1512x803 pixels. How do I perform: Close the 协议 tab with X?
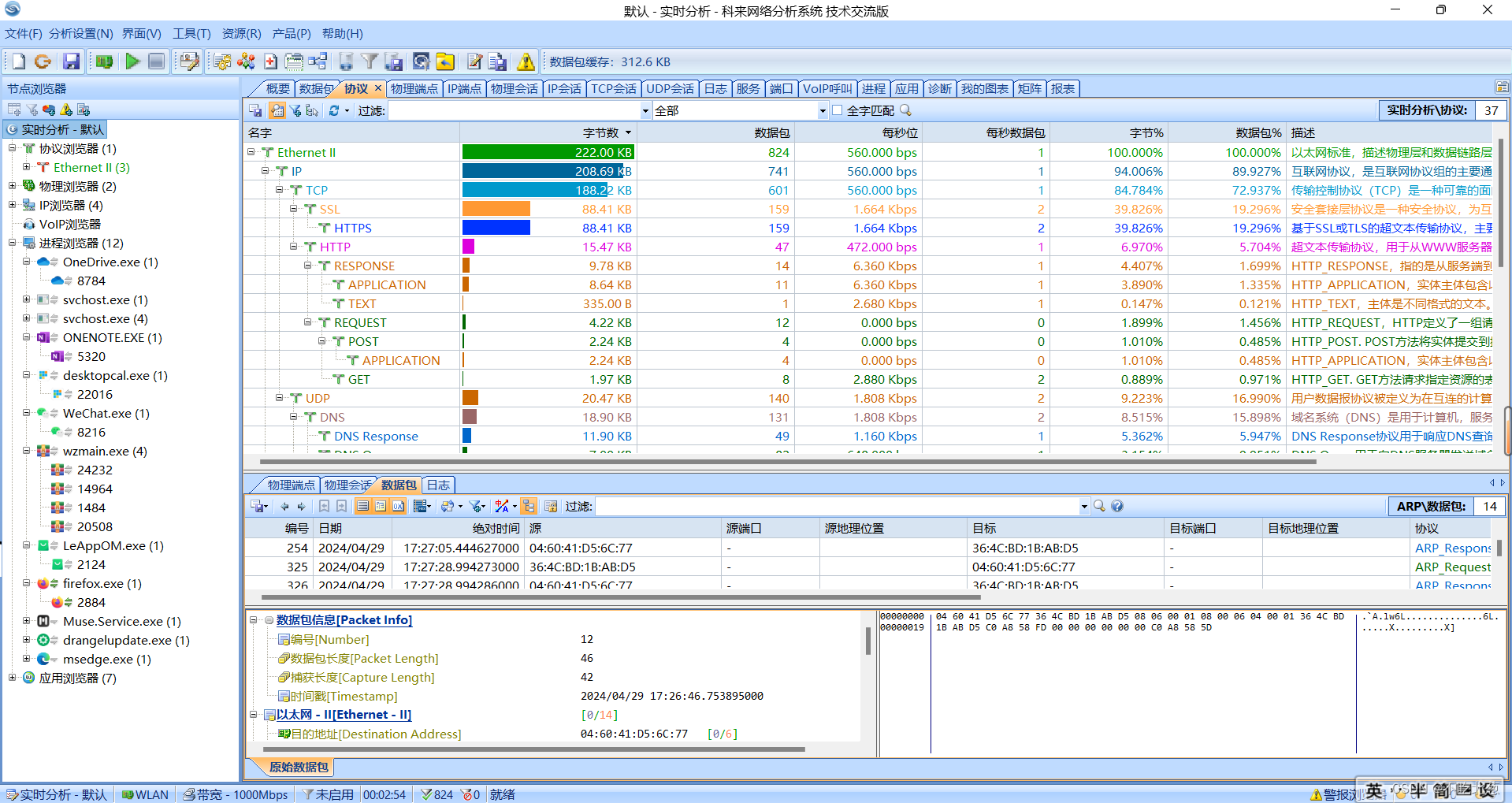pos(378,88)
